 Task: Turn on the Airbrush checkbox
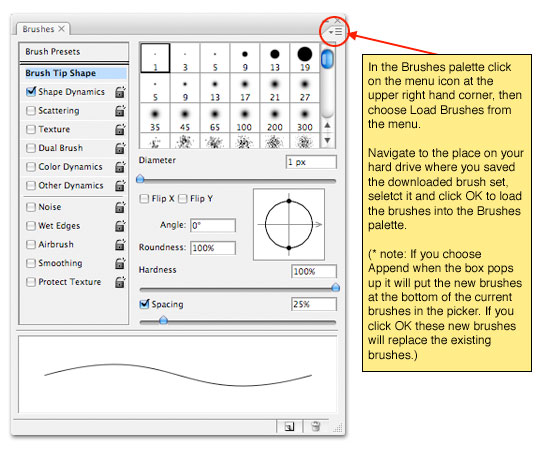pyautogui.click(x=31, y=244)
